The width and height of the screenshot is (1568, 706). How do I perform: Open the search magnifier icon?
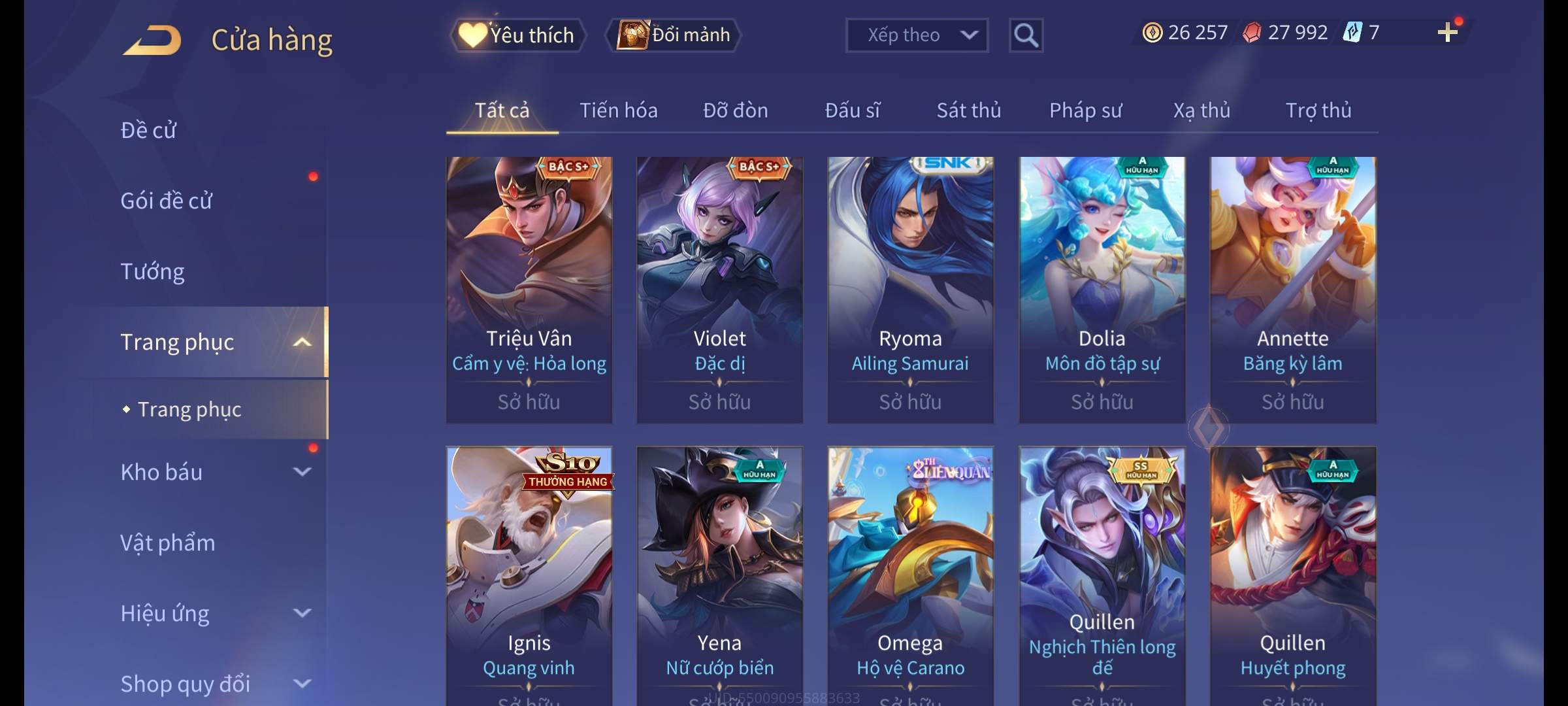tap(1026, 35)
